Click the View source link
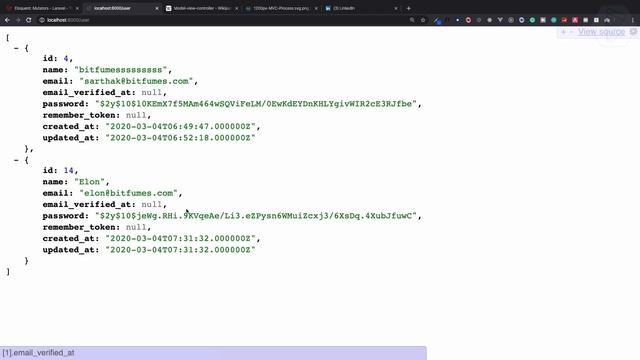640x360 pixels. (601, 32)
